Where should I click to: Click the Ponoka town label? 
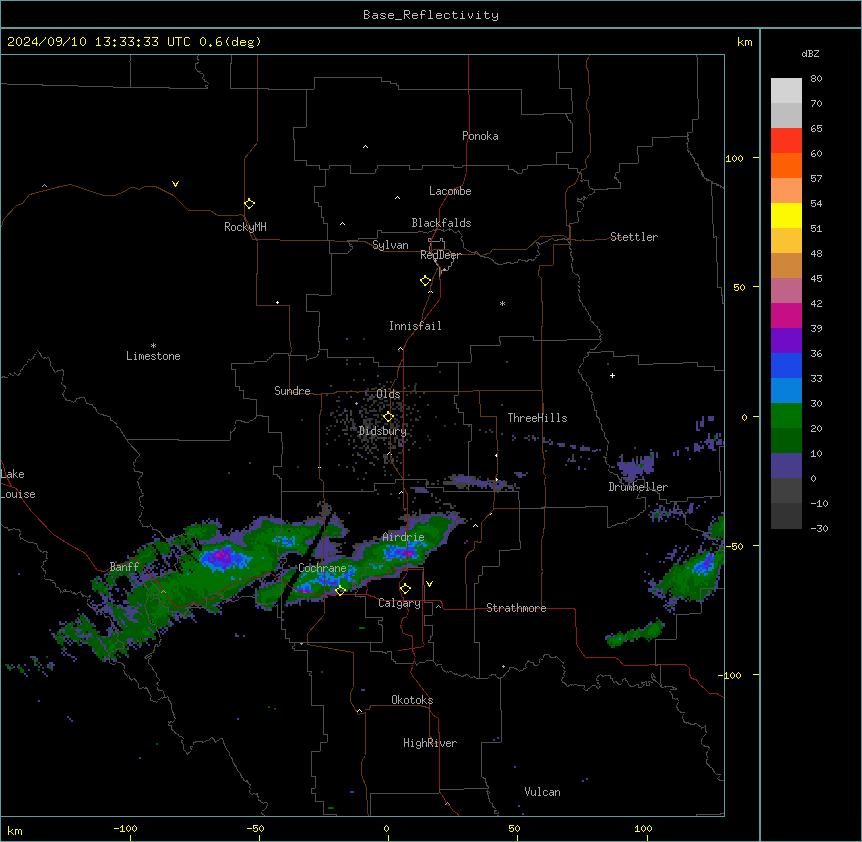[480, 136]
